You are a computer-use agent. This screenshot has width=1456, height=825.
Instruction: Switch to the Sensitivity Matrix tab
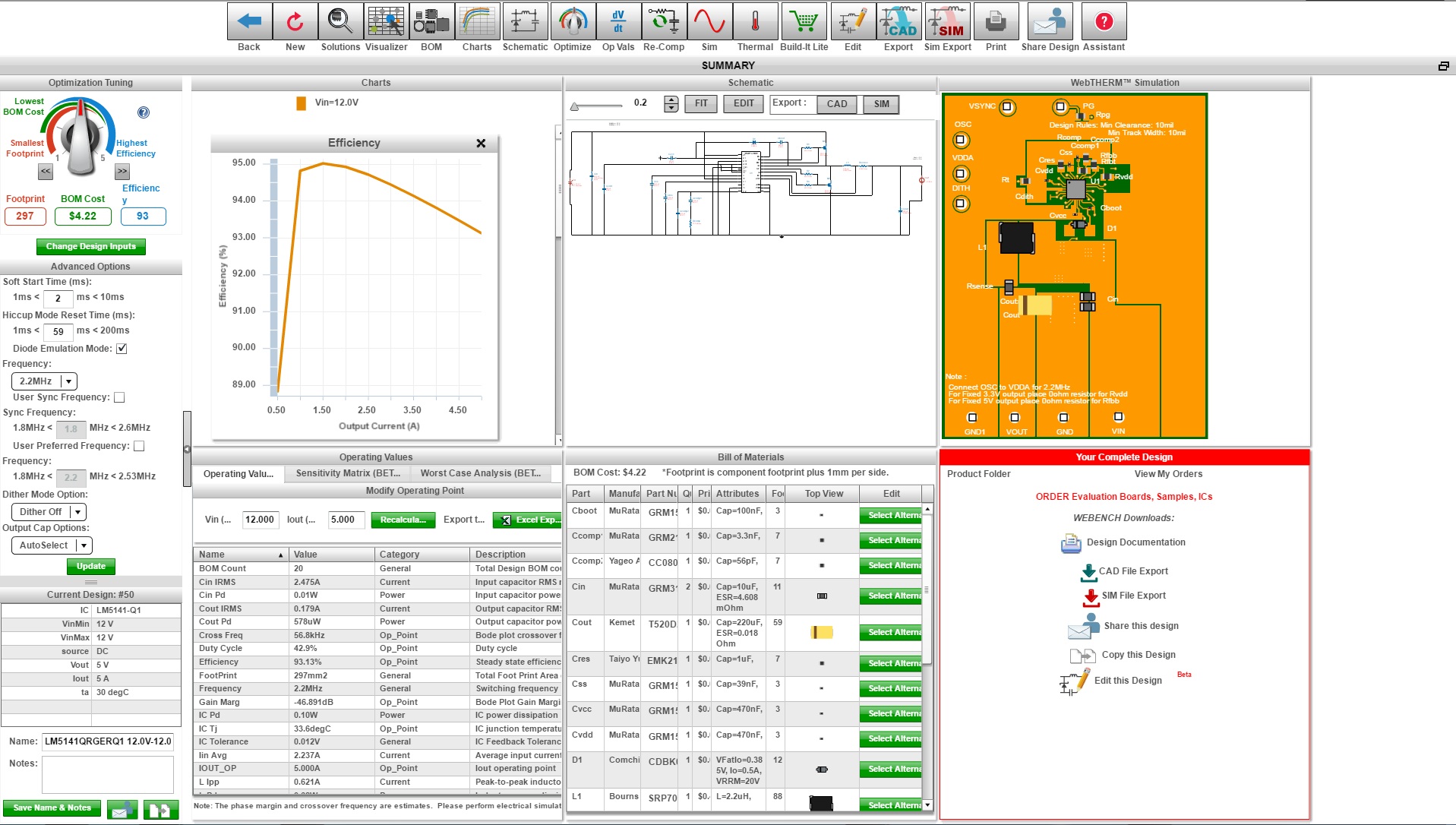(x=348, y=473)
